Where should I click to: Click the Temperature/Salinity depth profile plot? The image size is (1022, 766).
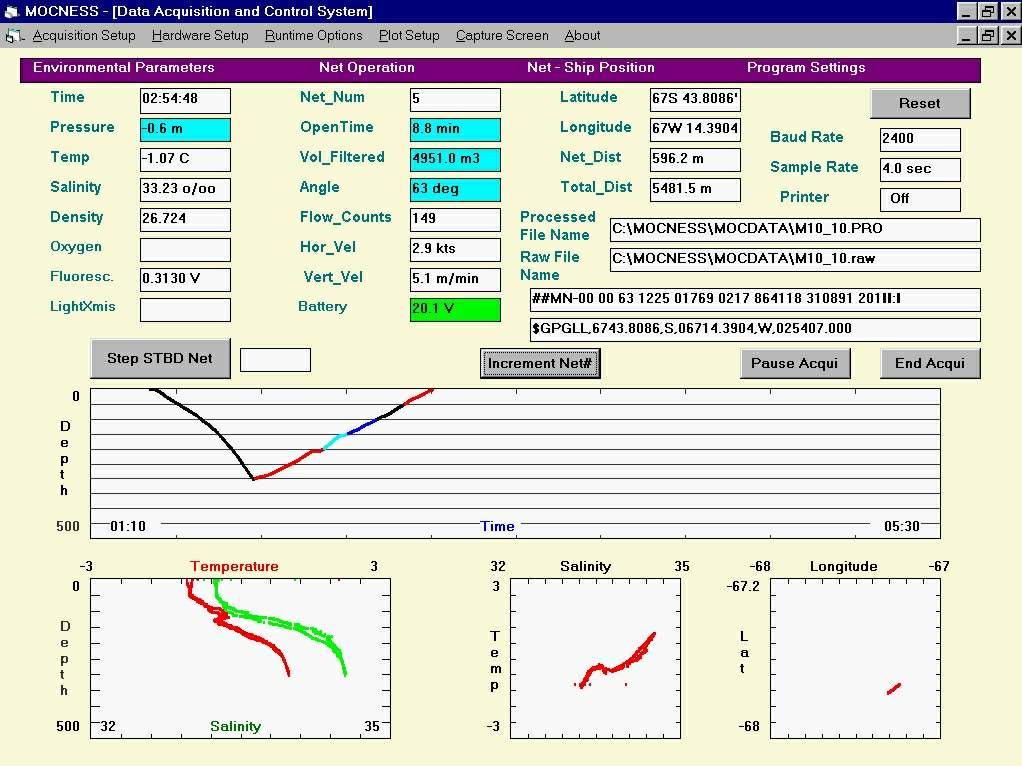click(x=241, y=658)
